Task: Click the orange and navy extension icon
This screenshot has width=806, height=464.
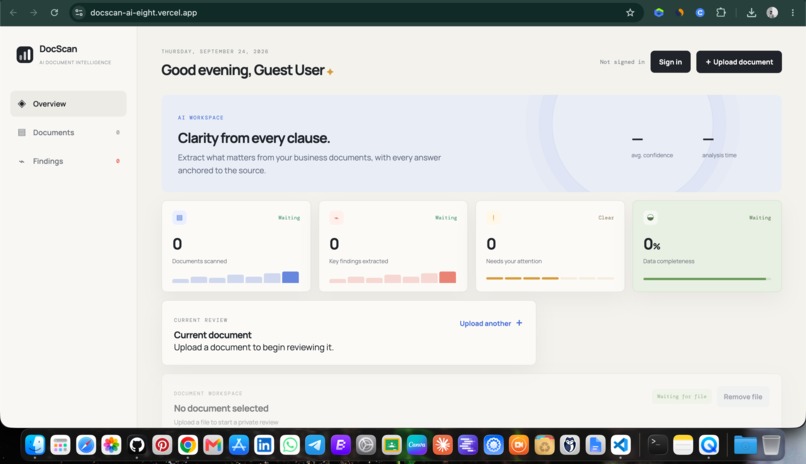Action: click(680, 12)
